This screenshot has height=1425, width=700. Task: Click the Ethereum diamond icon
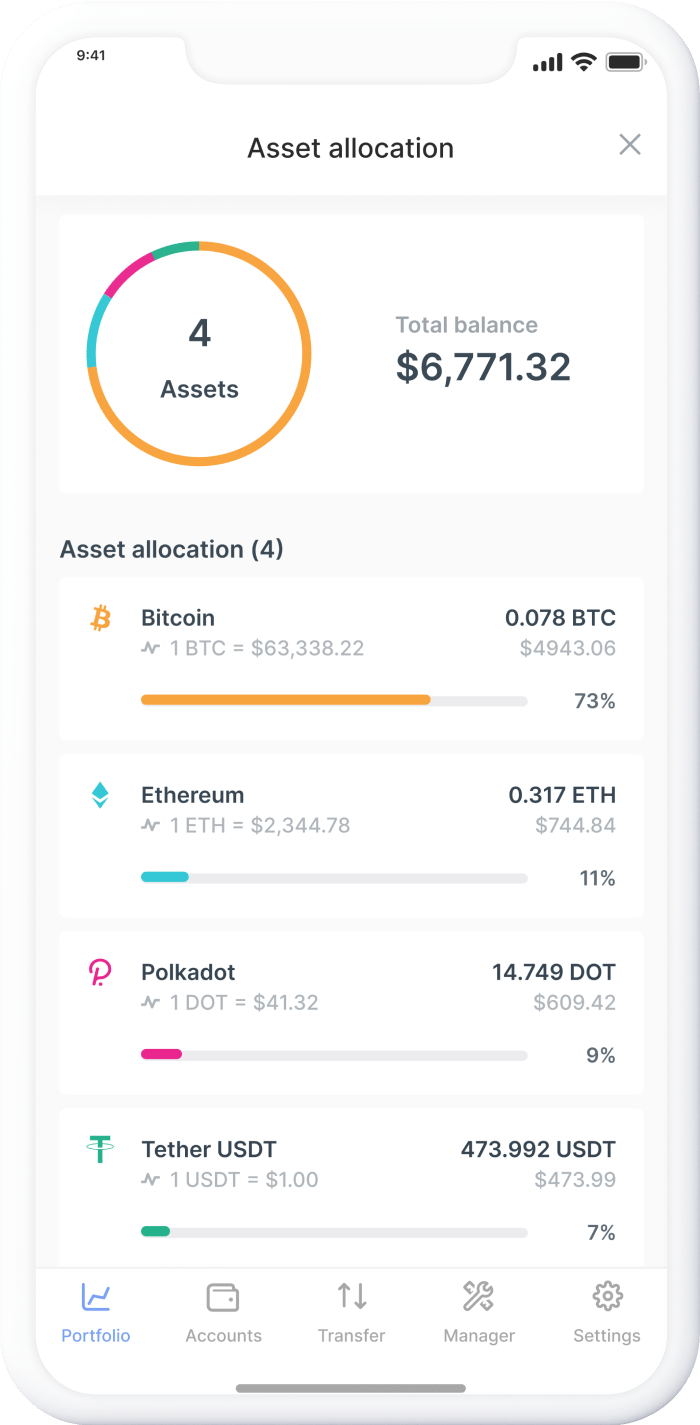click(x=100, y=796)
